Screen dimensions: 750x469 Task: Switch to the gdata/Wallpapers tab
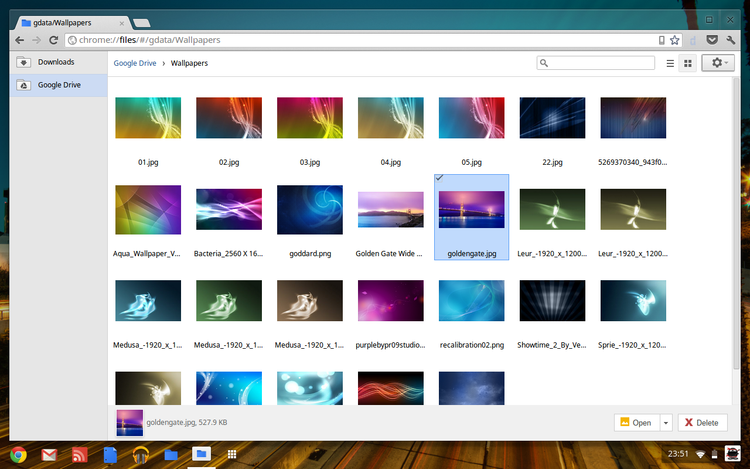(x=70, y=20)
